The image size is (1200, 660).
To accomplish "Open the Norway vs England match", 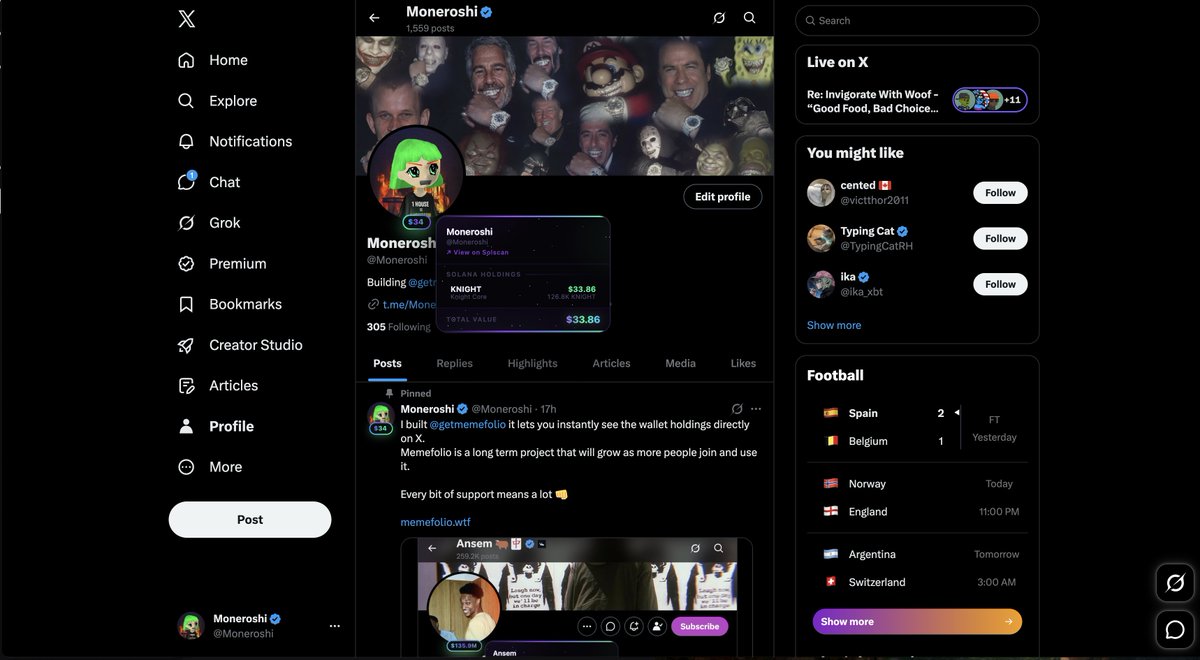I will point(917,497).
